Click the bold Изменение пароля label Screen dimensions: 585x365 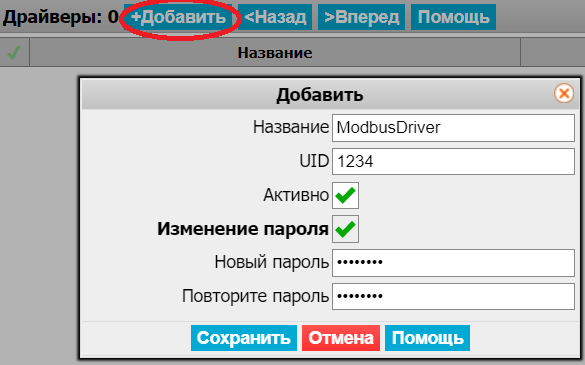243,229
